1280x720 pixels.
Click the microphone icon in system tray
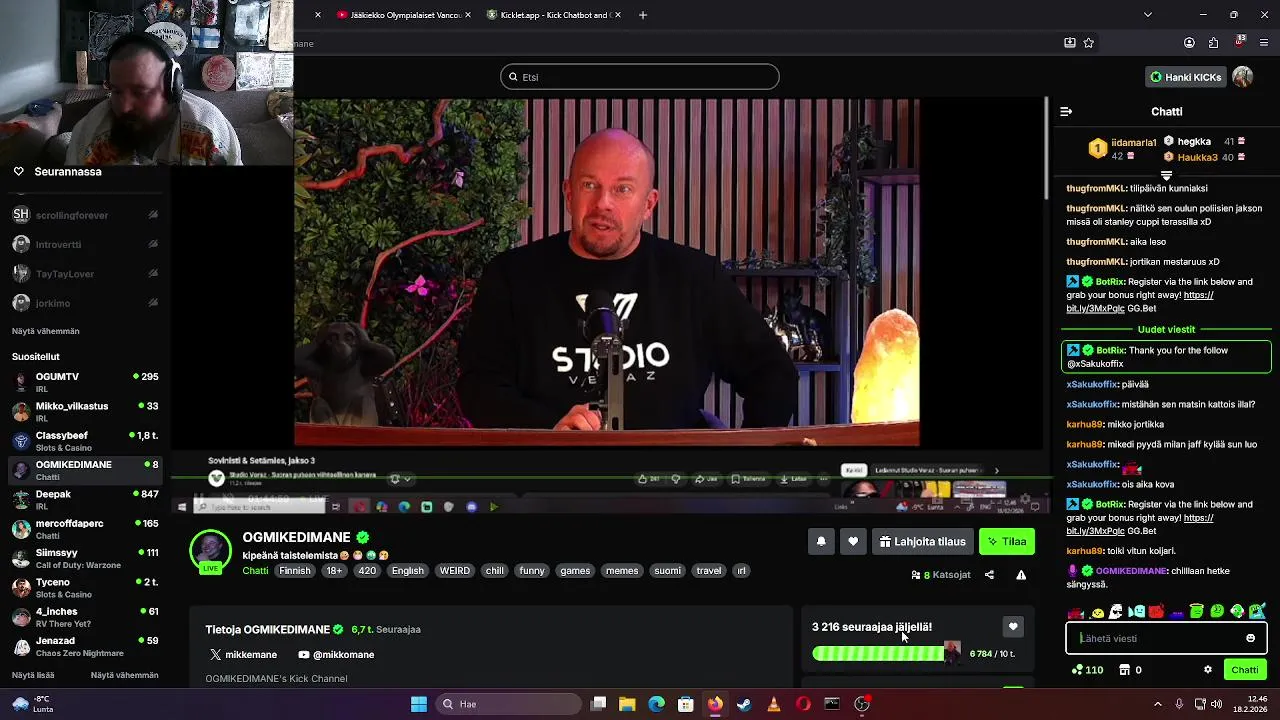[1179, 704]
